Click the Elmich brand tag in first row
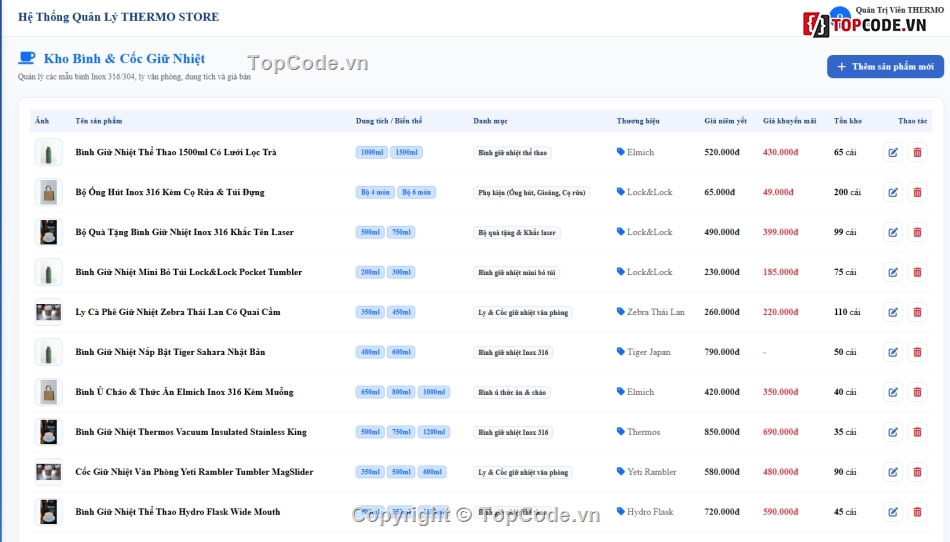 pyautogui.click(x=635, y=152)
